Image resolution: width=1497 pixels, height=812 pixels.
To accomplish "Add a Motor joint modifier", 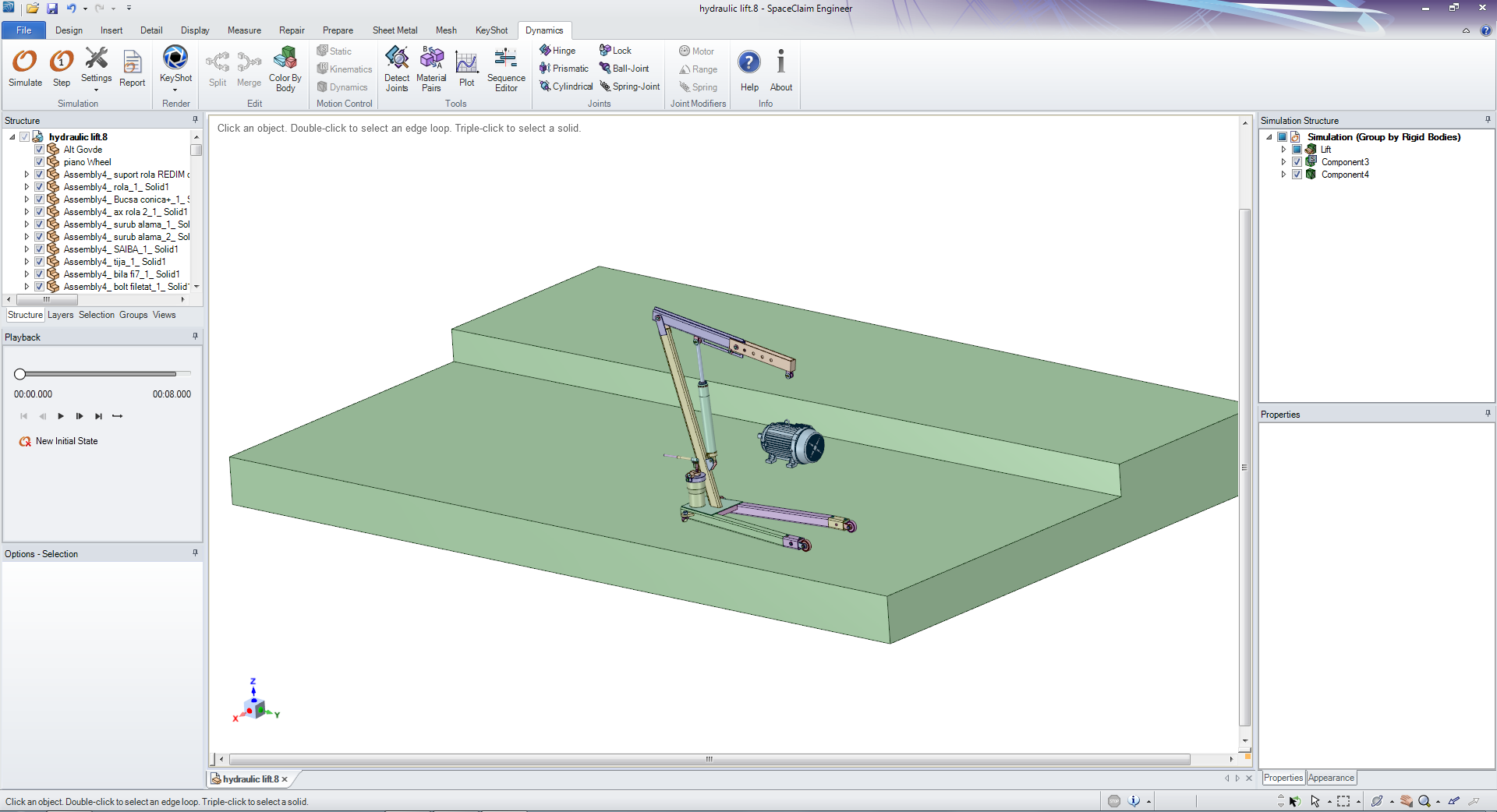I will tap(696, 51).
